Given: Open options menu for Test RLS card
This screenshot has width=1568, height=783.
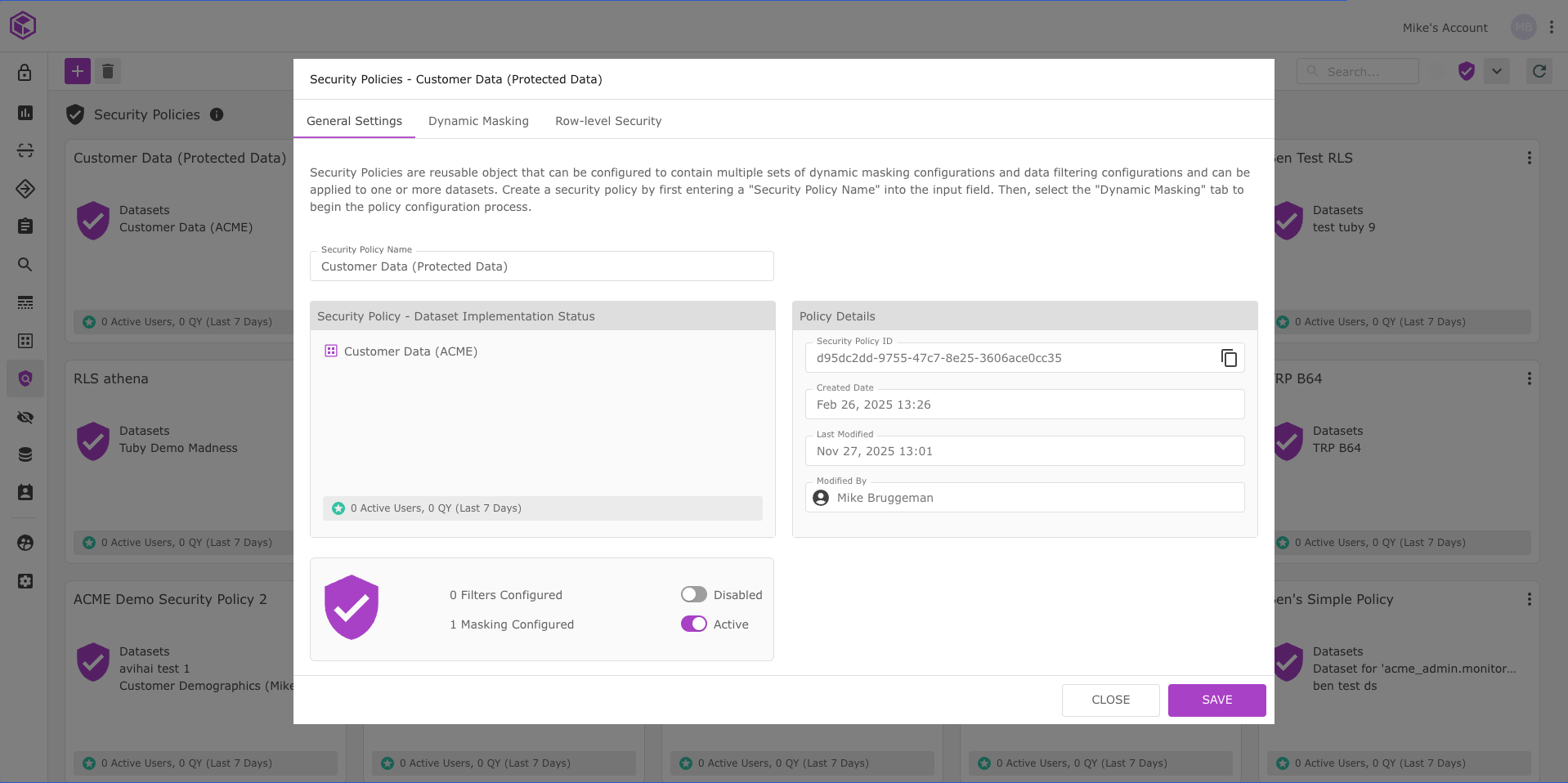Looking at the screenshot, I should 1530,158.
